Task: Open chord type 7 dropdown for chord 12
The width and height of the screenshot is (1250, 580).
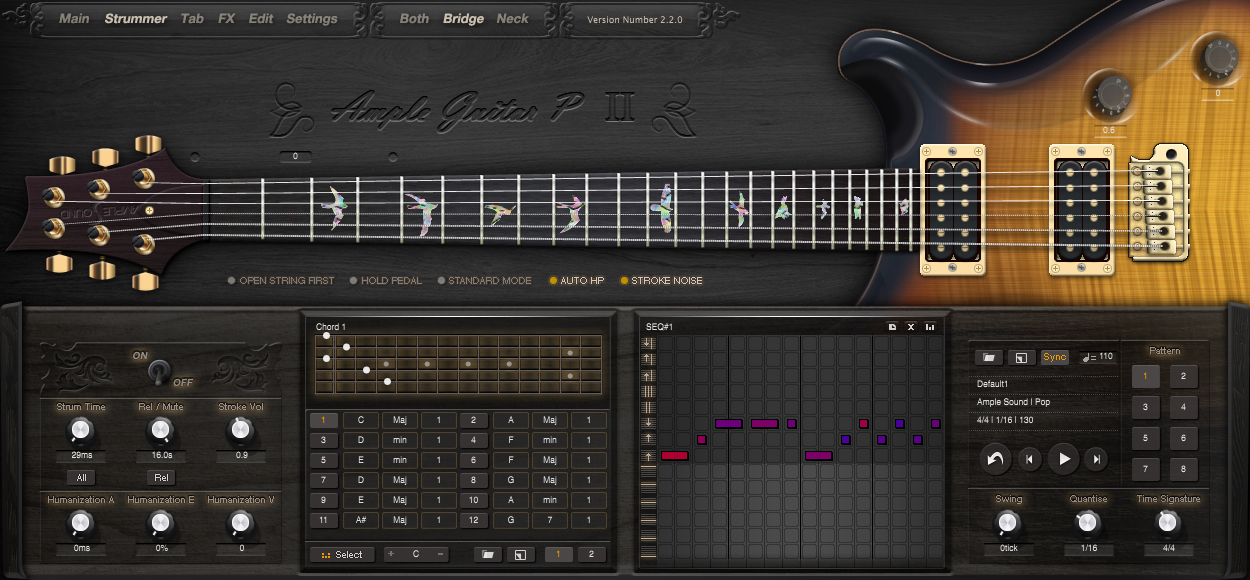Action: click(549, 521)
